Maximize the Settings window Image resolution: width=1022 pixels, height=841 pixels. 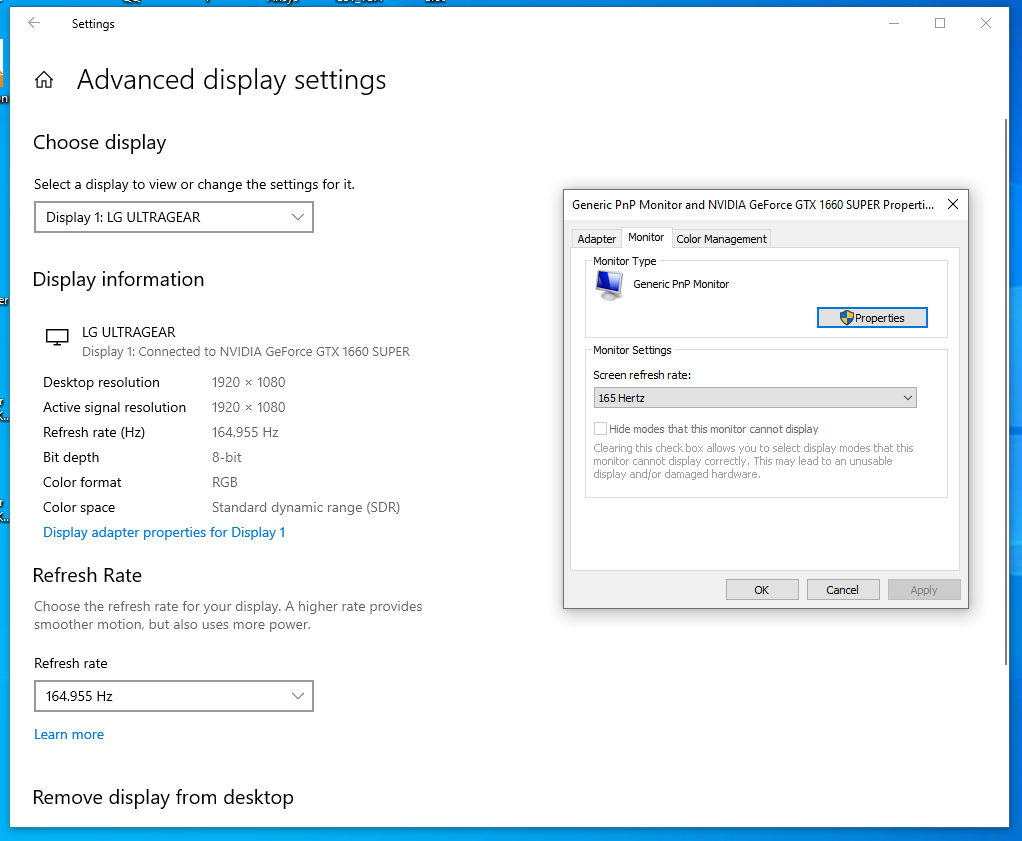coord(940,23)
